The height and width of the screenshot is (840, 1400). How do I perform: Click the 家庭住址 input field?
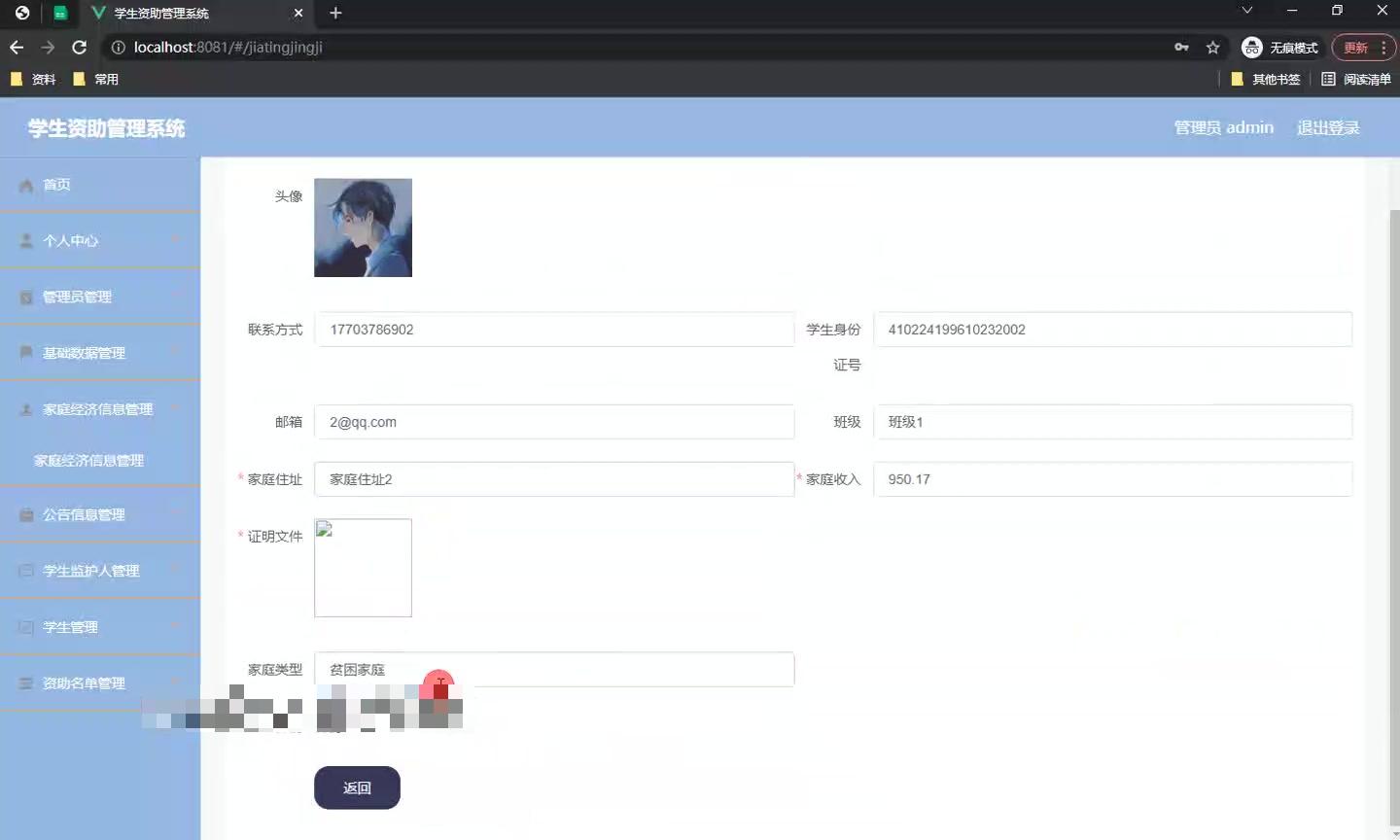click(554, 479)
